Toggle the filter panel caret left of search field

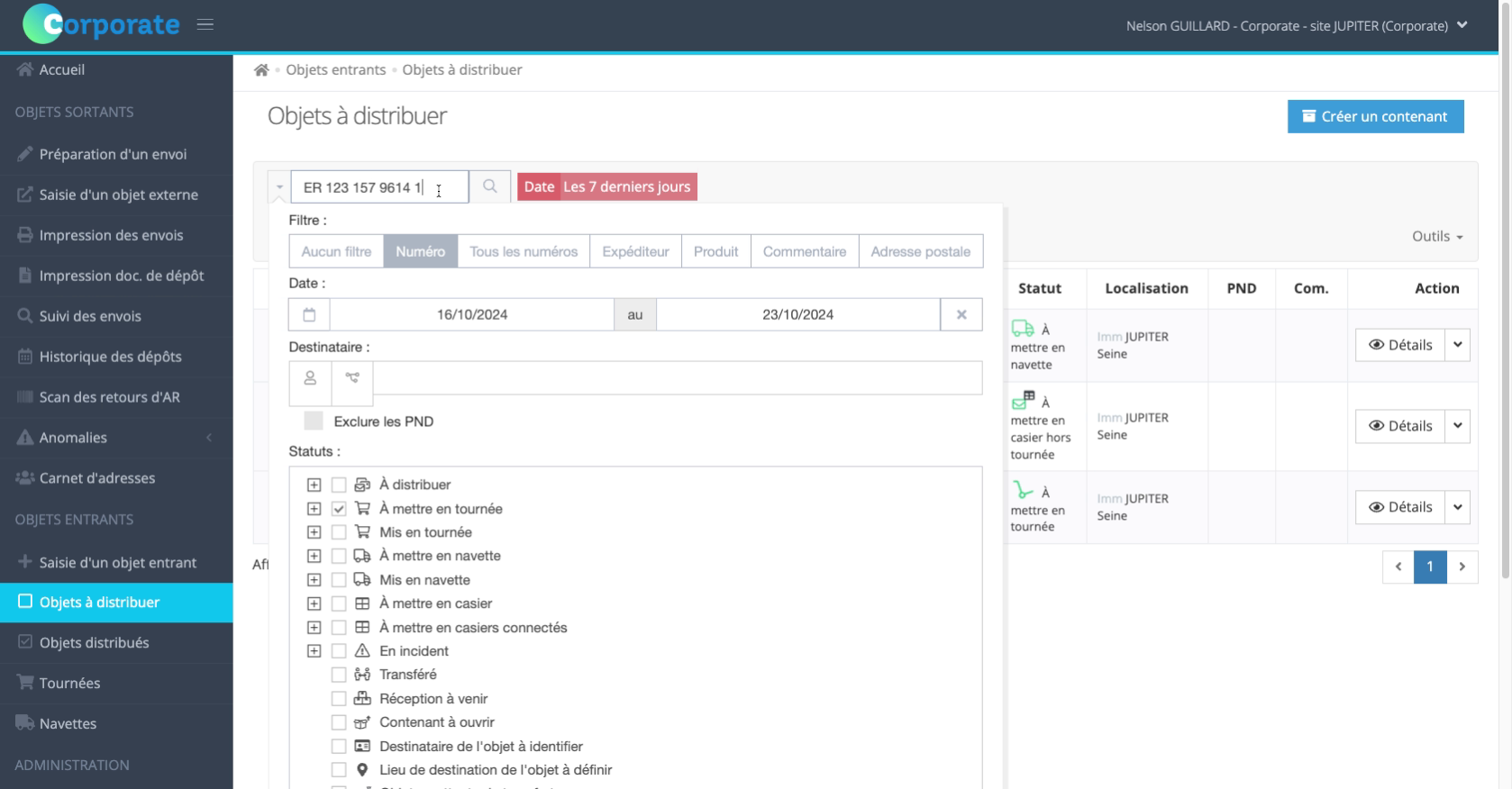pos(279,186)
